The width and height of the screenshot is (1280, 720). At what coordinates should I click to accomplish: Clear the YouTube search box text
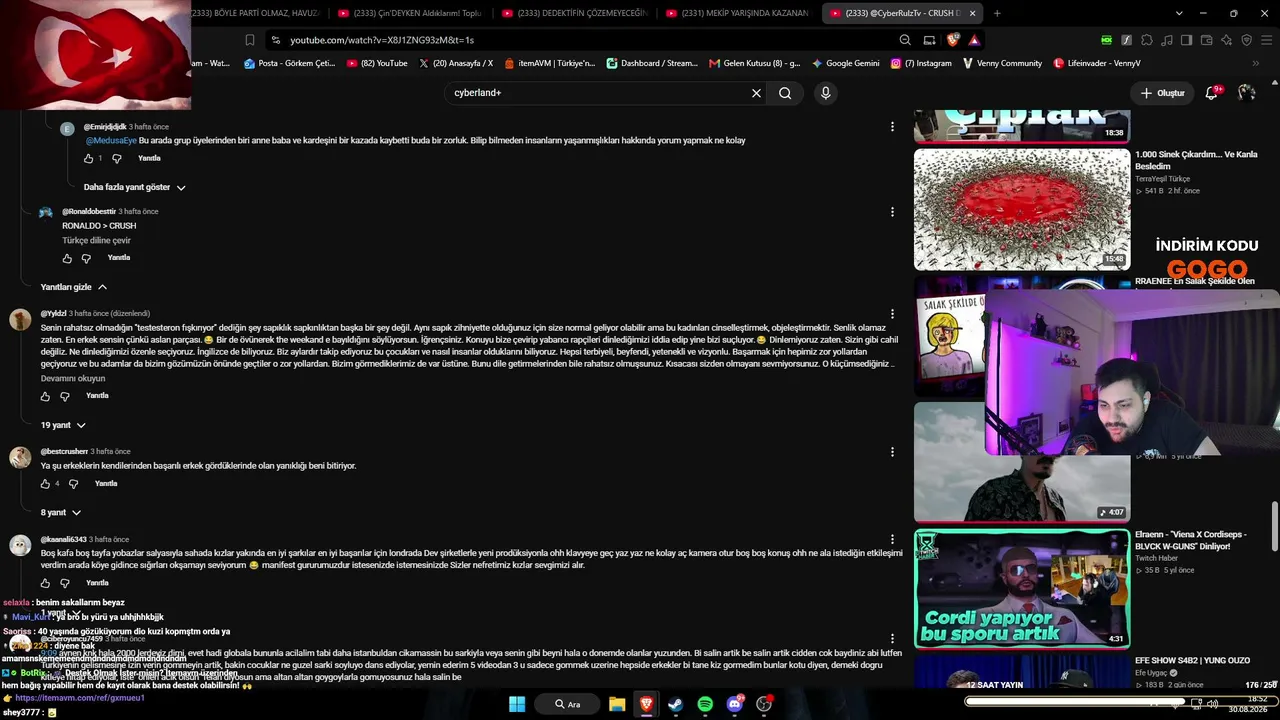click(x=756, y=93)
